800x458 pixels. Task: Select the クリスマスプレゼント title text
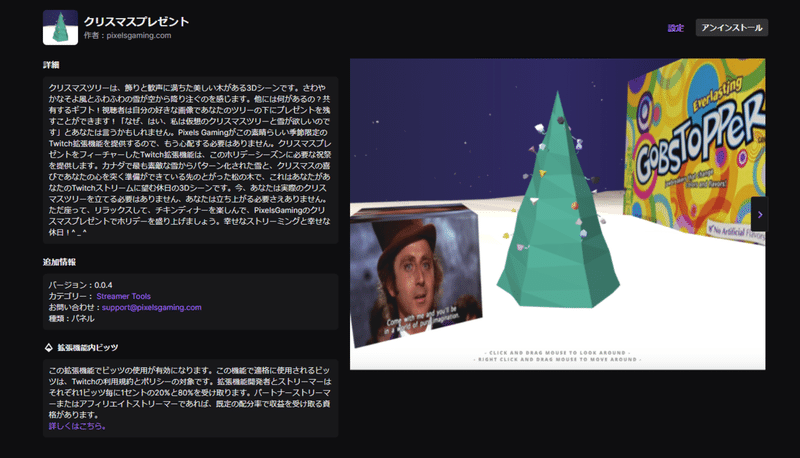pyautogui.click(x=136, y=22)
